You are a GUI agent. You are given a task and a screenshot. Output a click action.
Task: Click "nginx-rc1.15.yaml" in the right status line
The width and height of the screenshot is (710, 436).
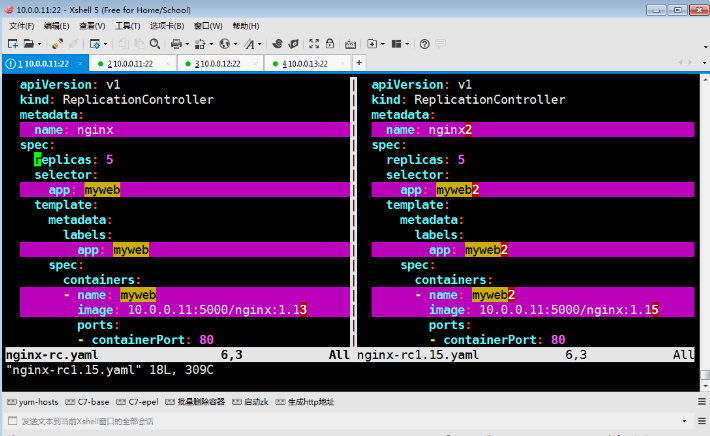click(x=417, y=355)
